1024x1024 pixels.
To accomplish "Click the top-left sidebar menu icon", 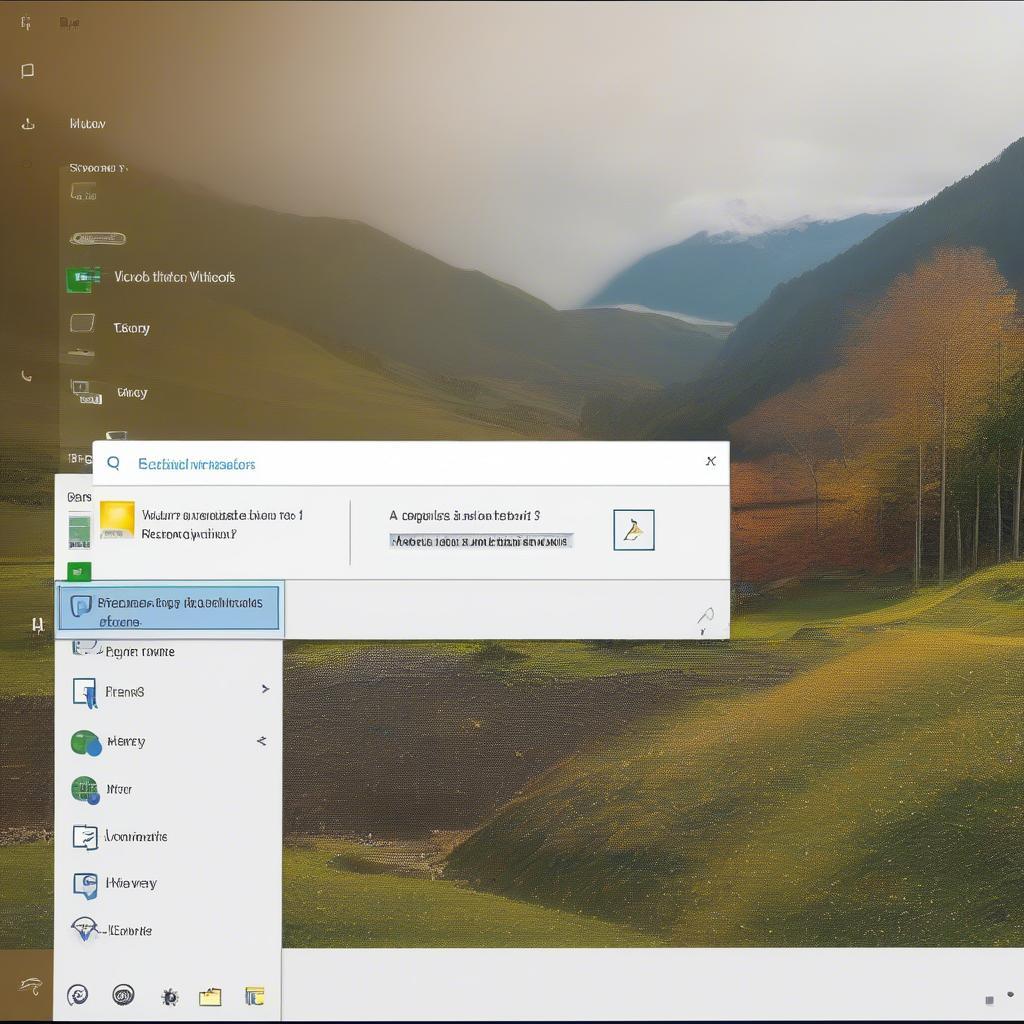I will [25, 24].
